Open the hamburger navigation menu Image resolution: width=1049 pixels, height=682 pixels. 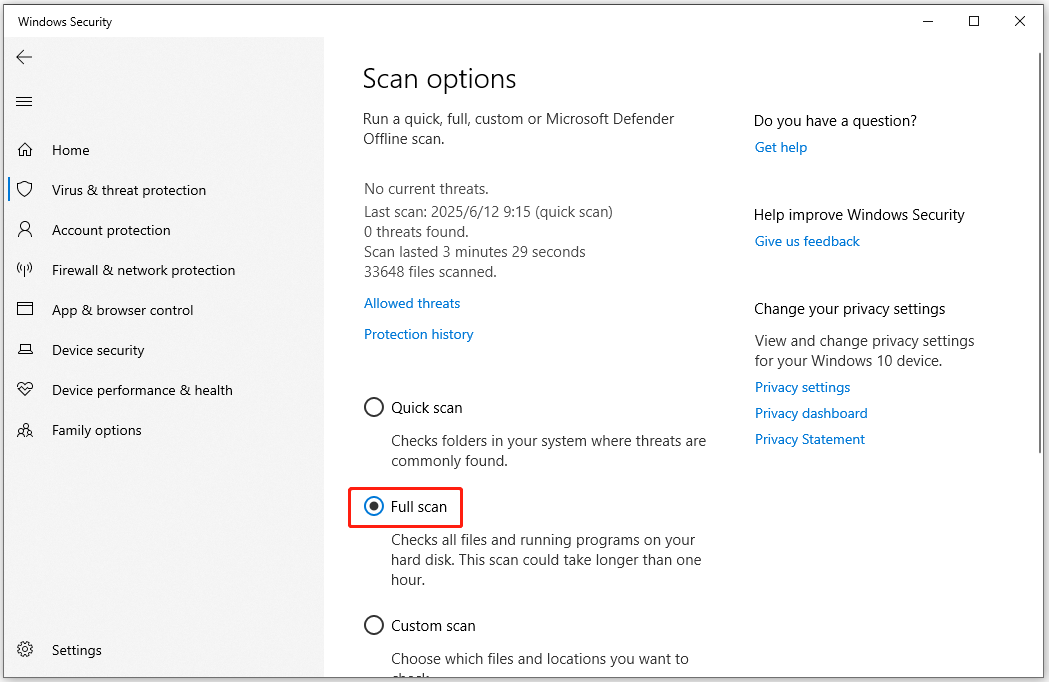click(24, 102)
